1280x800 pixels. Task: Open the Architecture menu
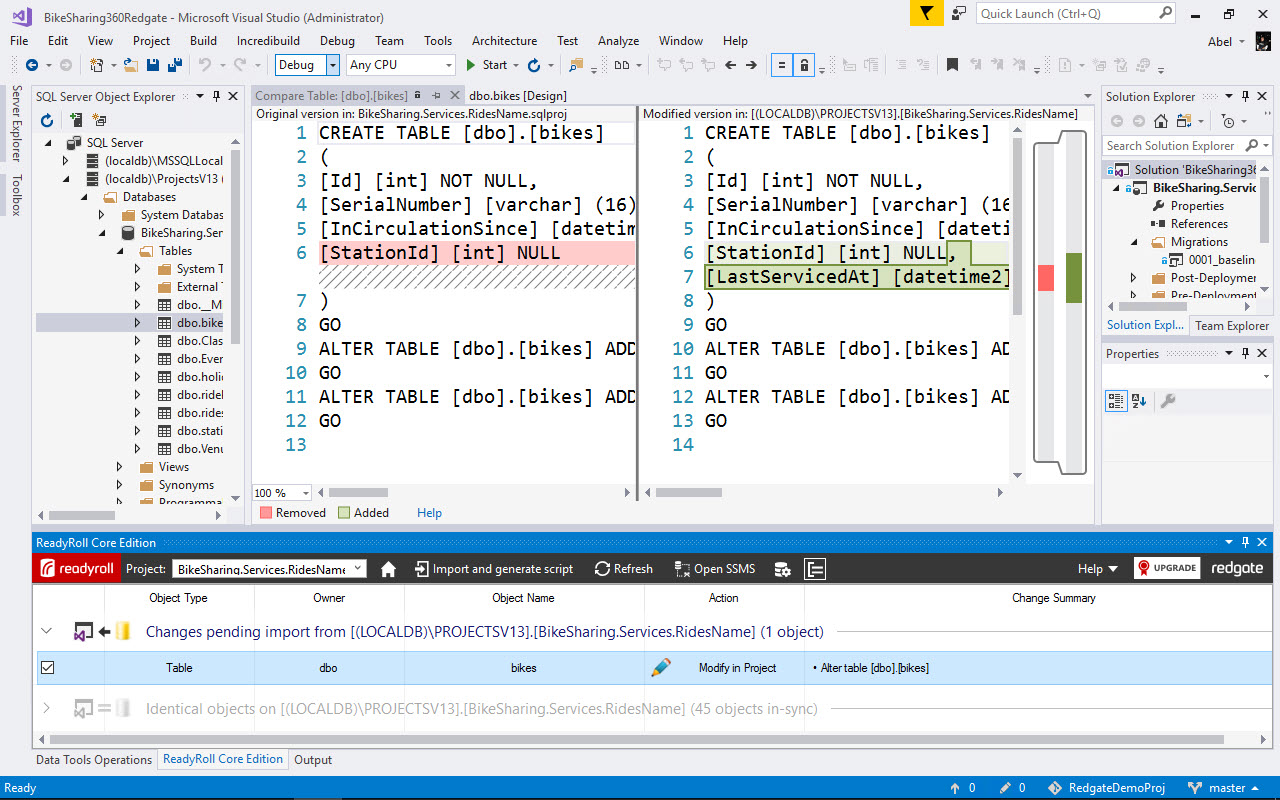pos(504,41)
